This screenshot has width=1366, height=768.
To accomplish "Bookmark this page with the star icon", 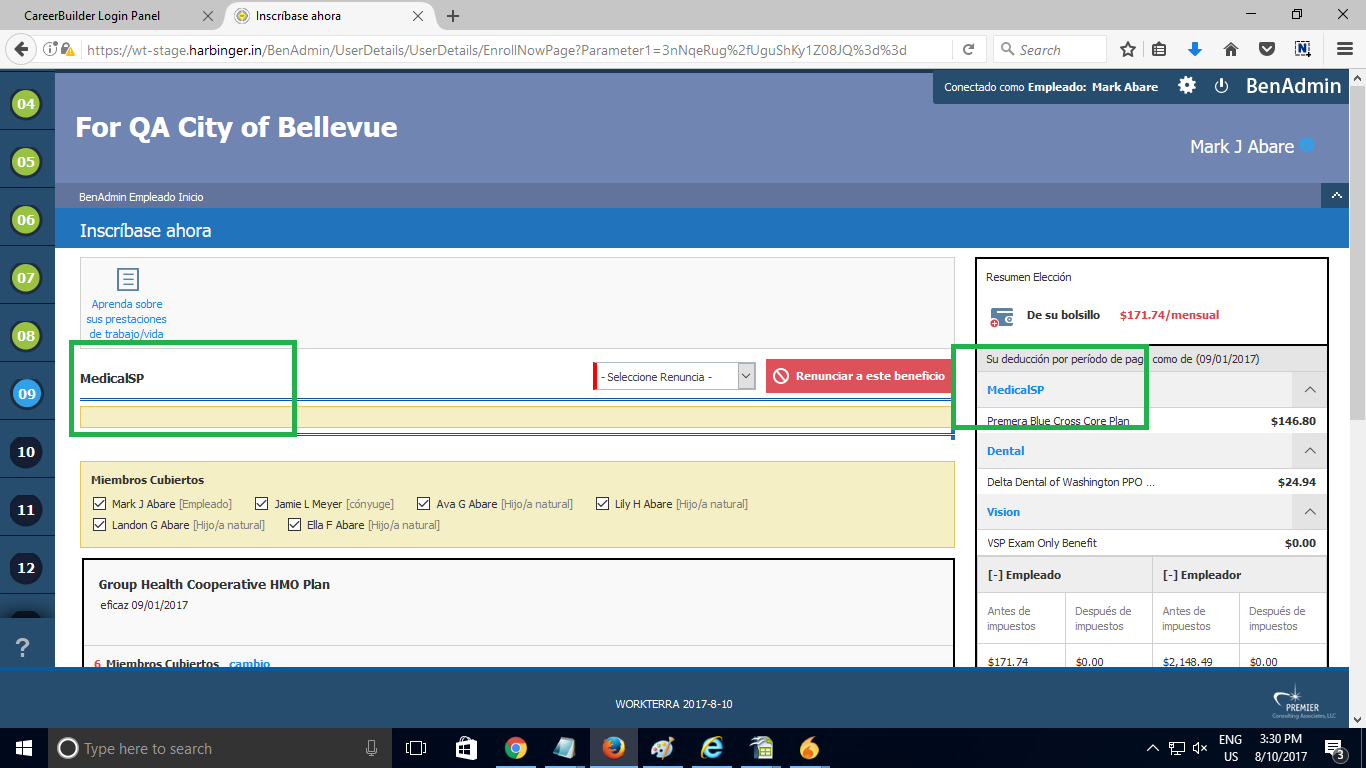I will click(1128, 49).
